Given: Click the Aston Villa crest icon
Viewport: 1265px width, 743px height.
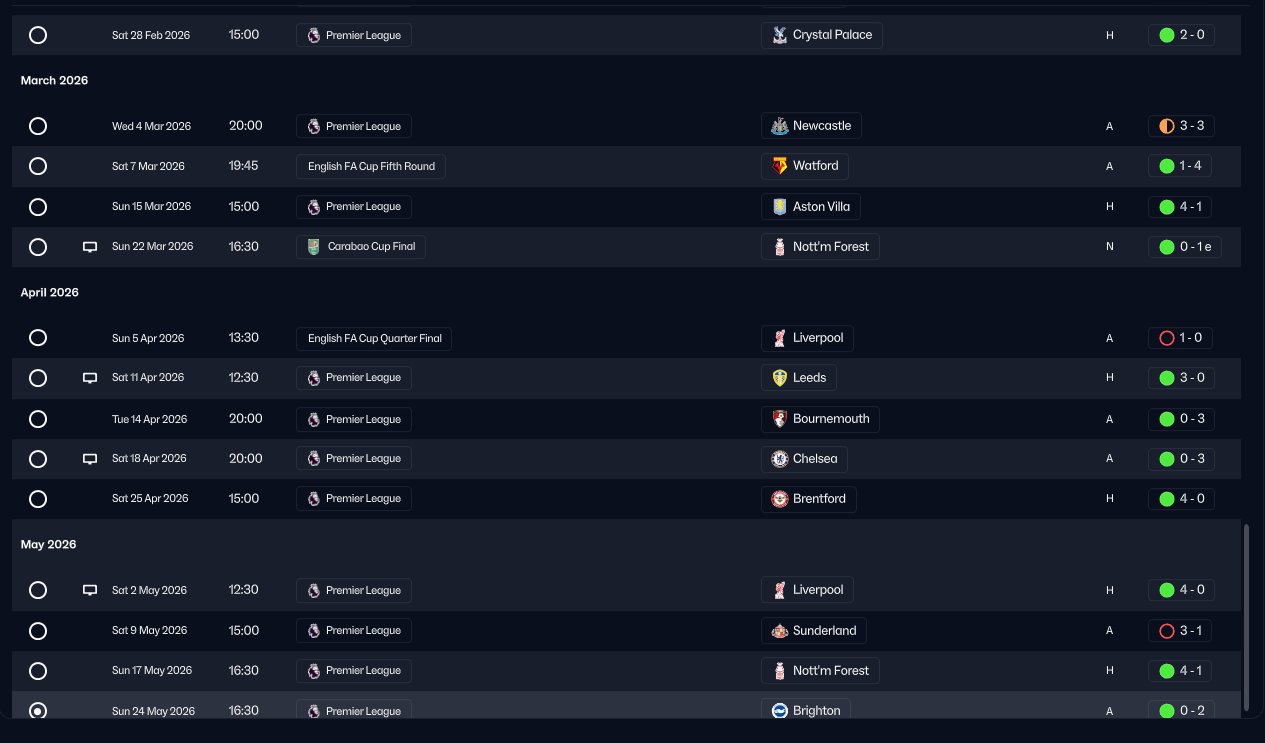Looking at the screenshot, I should [780, 207].
